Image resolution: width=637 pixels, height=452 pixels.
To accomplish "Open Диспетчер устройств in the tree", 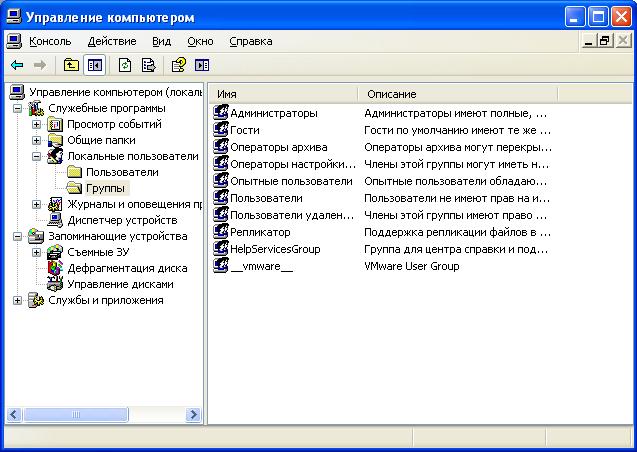I will [x=122, y=221].
